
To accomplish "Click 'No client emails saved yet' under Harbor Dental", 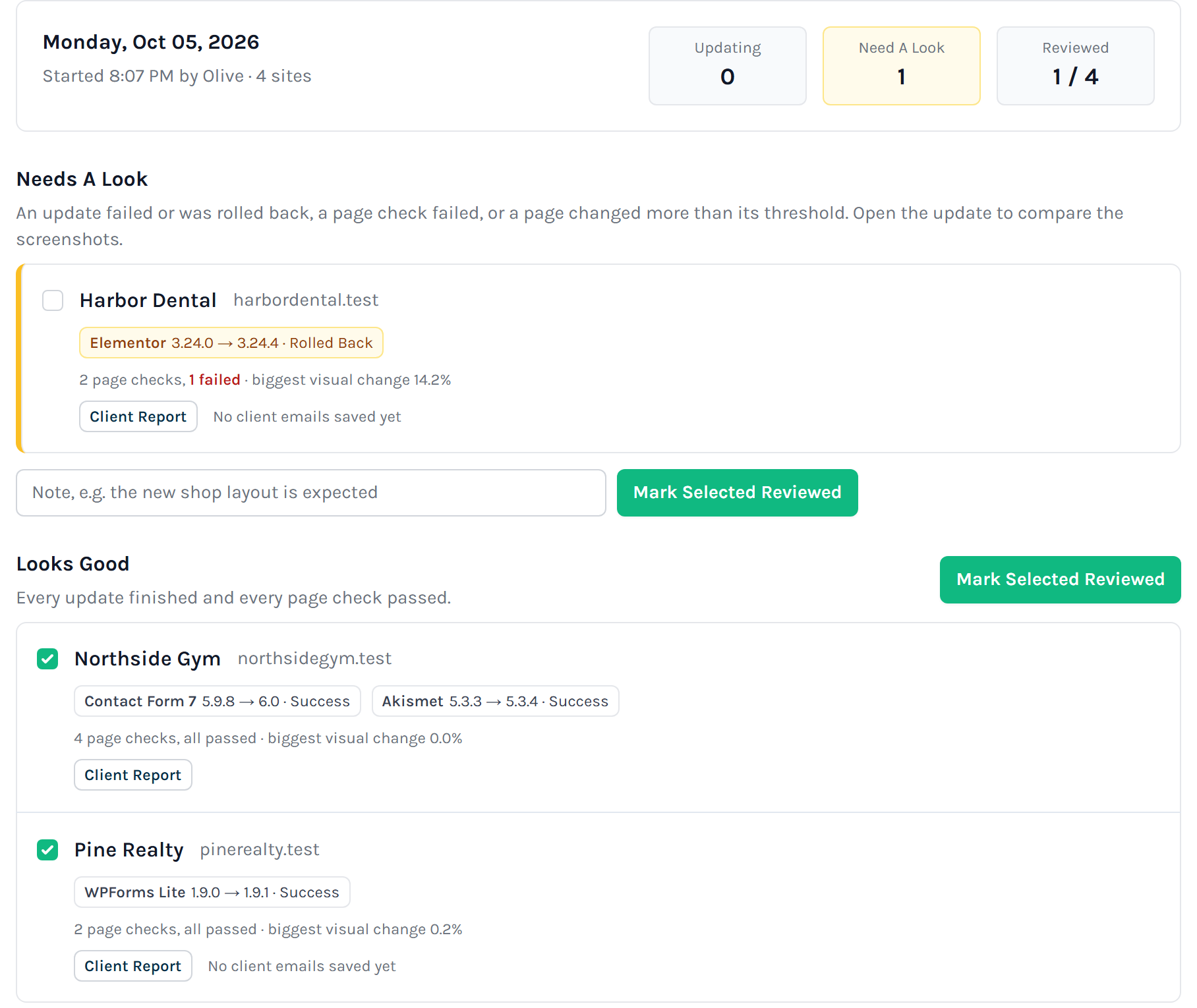I will click(x=307, y=417).
